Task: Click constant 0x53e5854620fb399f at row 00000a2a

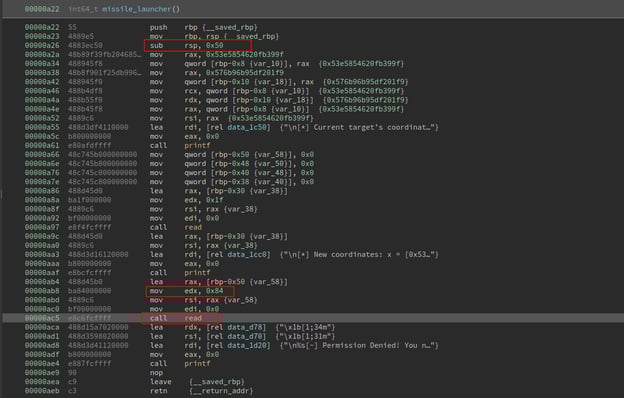Action: pos(245,55)
